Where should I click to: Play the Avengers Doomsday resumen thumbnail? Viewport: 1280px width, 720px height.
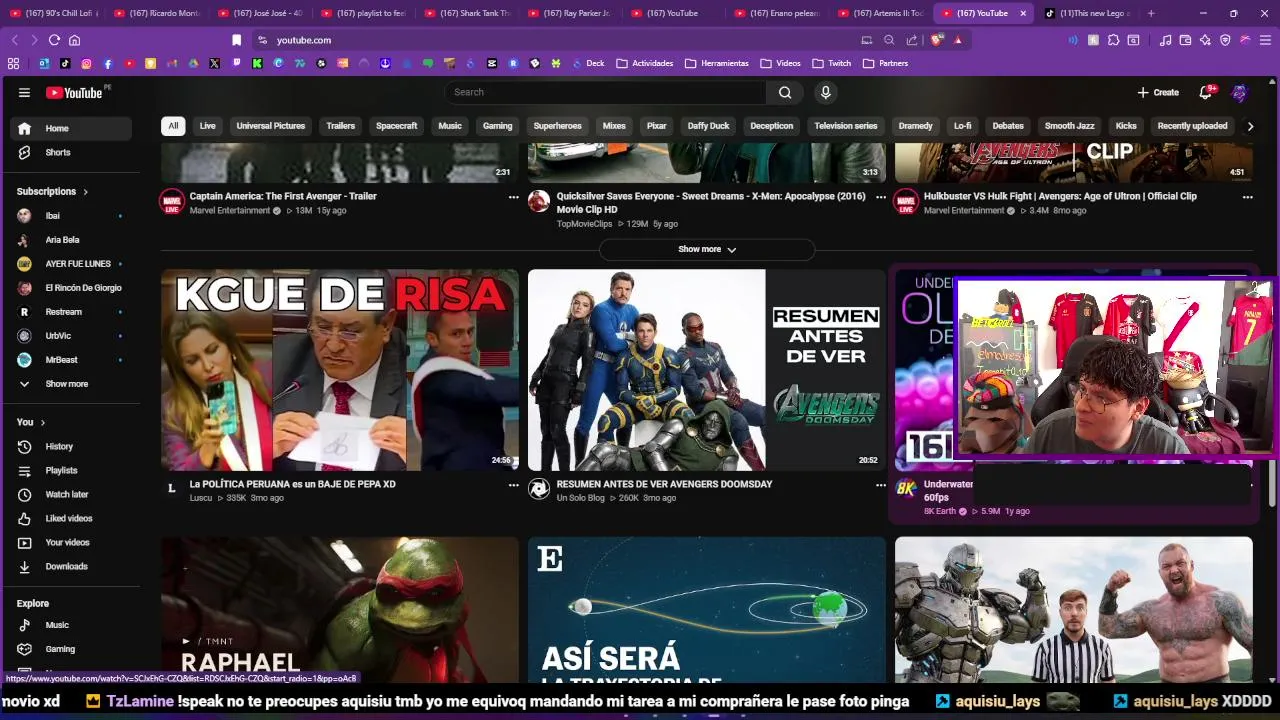(707, 370)
